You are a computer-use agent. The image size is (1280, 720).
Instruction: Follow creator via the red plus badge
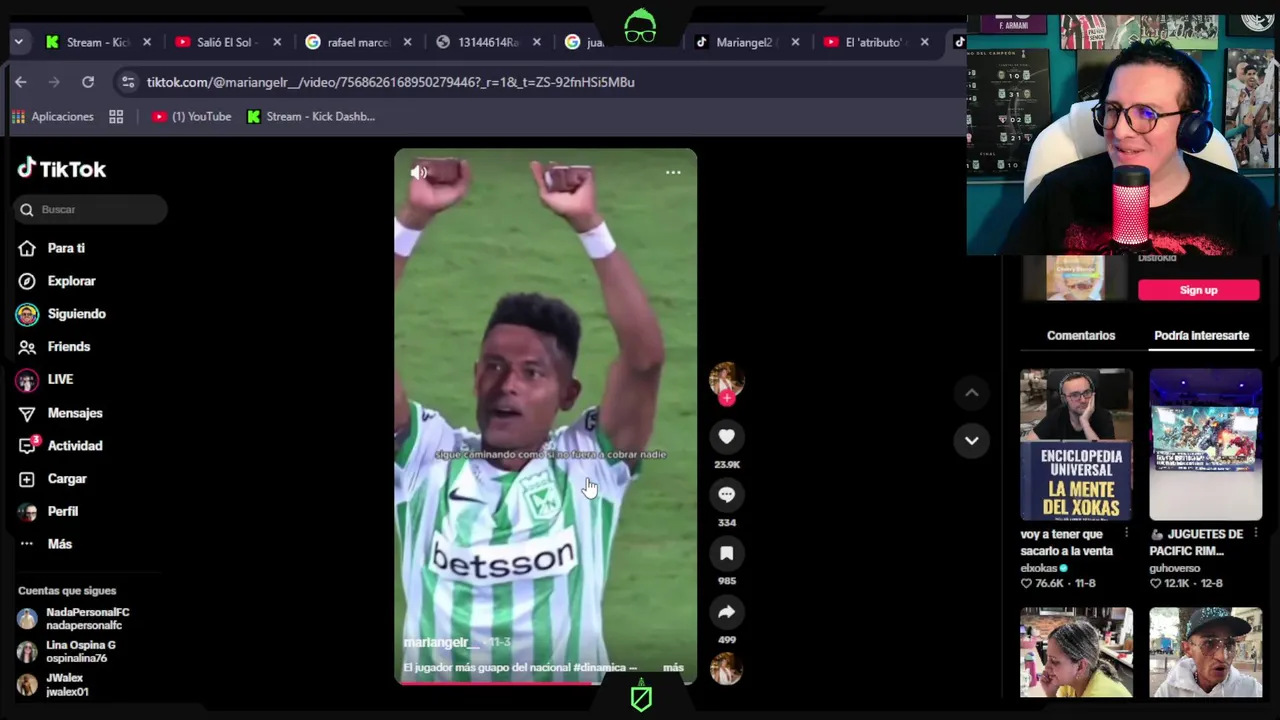727,398
